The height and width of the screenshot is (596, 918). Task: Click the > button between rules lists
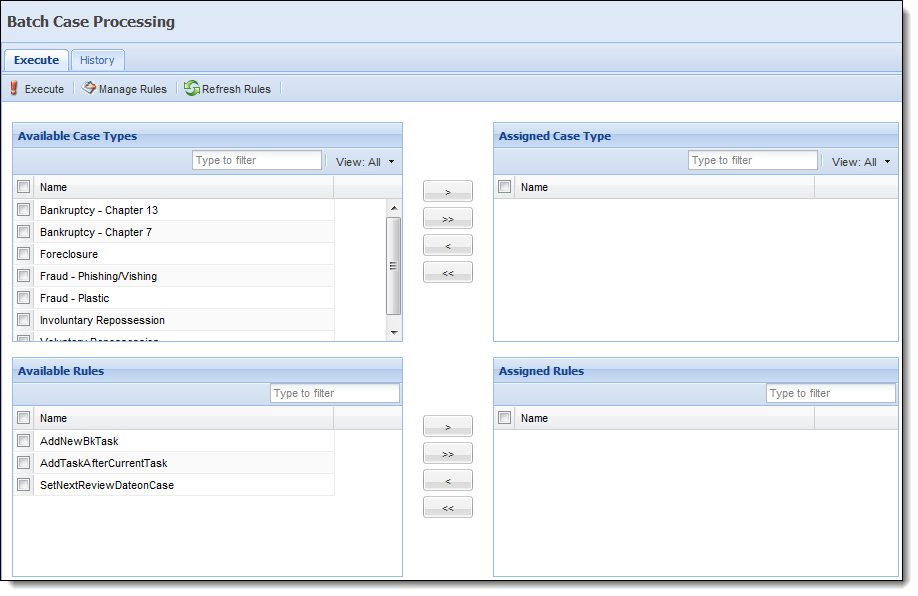coord(448,426)
